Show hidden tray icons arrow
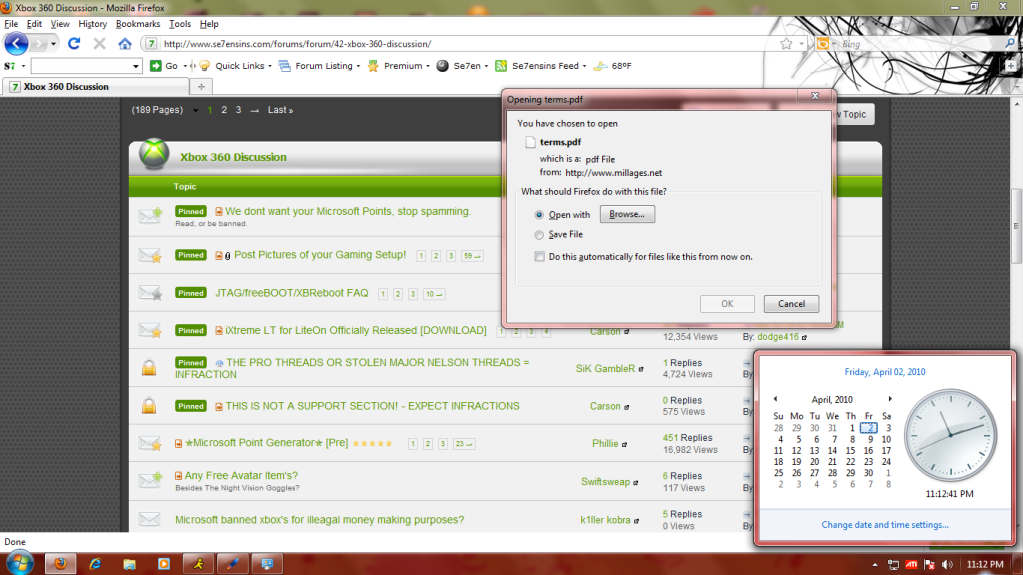The image size is (1023, 575). 875,565
